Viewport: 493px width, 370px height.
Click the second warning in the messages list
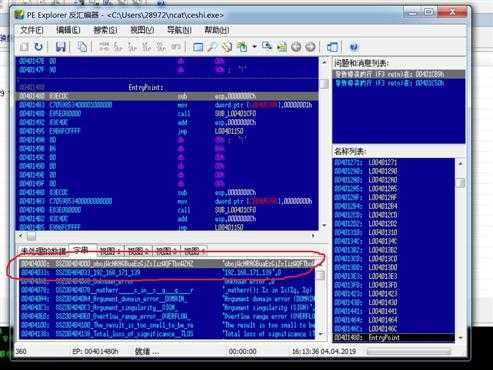click(x=399, y=83)
